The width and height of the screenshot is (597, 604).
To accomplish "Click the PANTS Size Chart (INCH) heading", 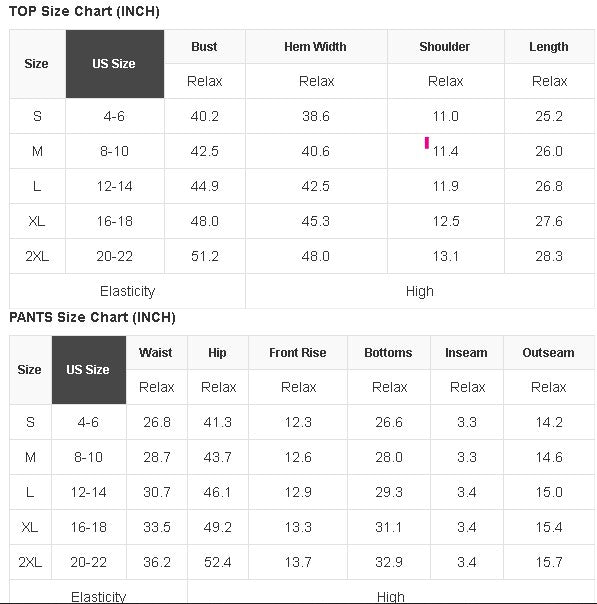I will click(x=92, y=317).
